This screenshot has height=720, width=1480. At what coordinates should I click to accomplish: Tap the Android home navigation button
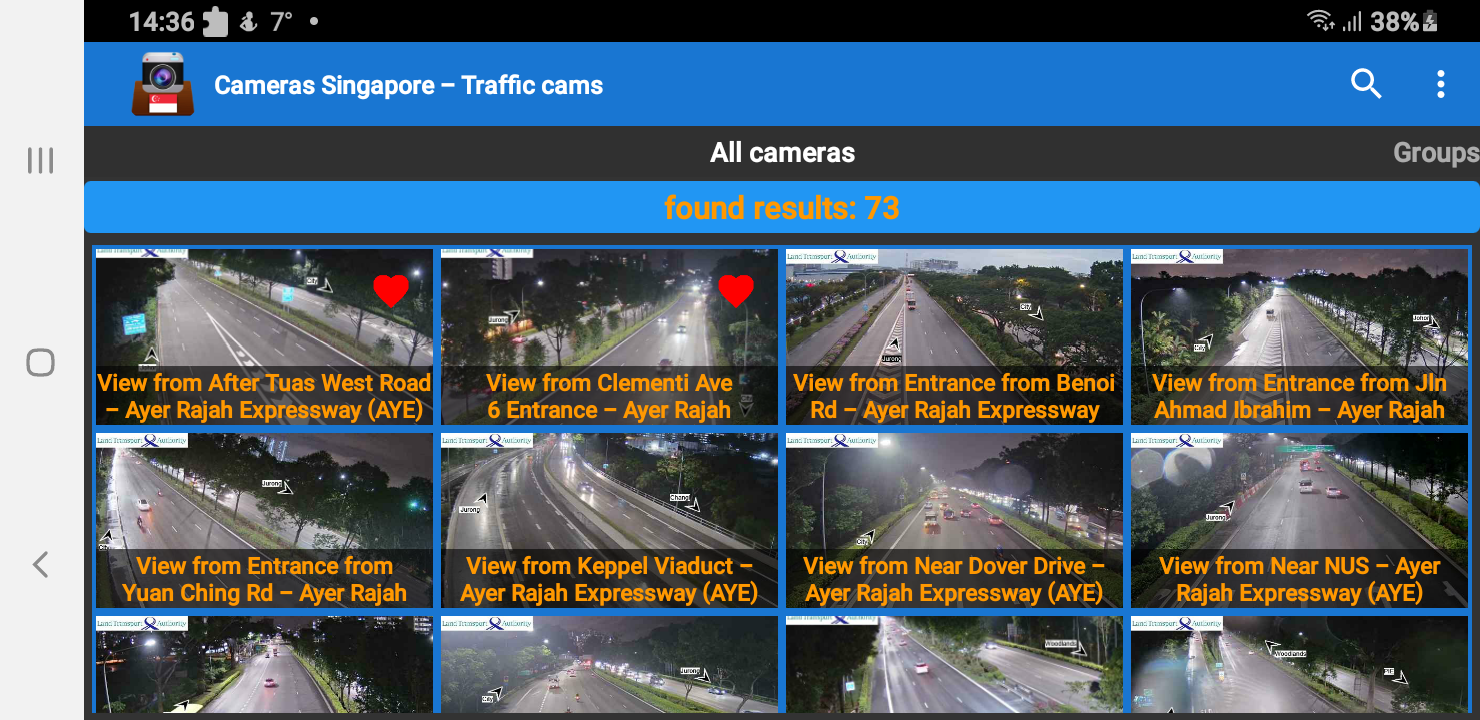click(x=40, y=362)
